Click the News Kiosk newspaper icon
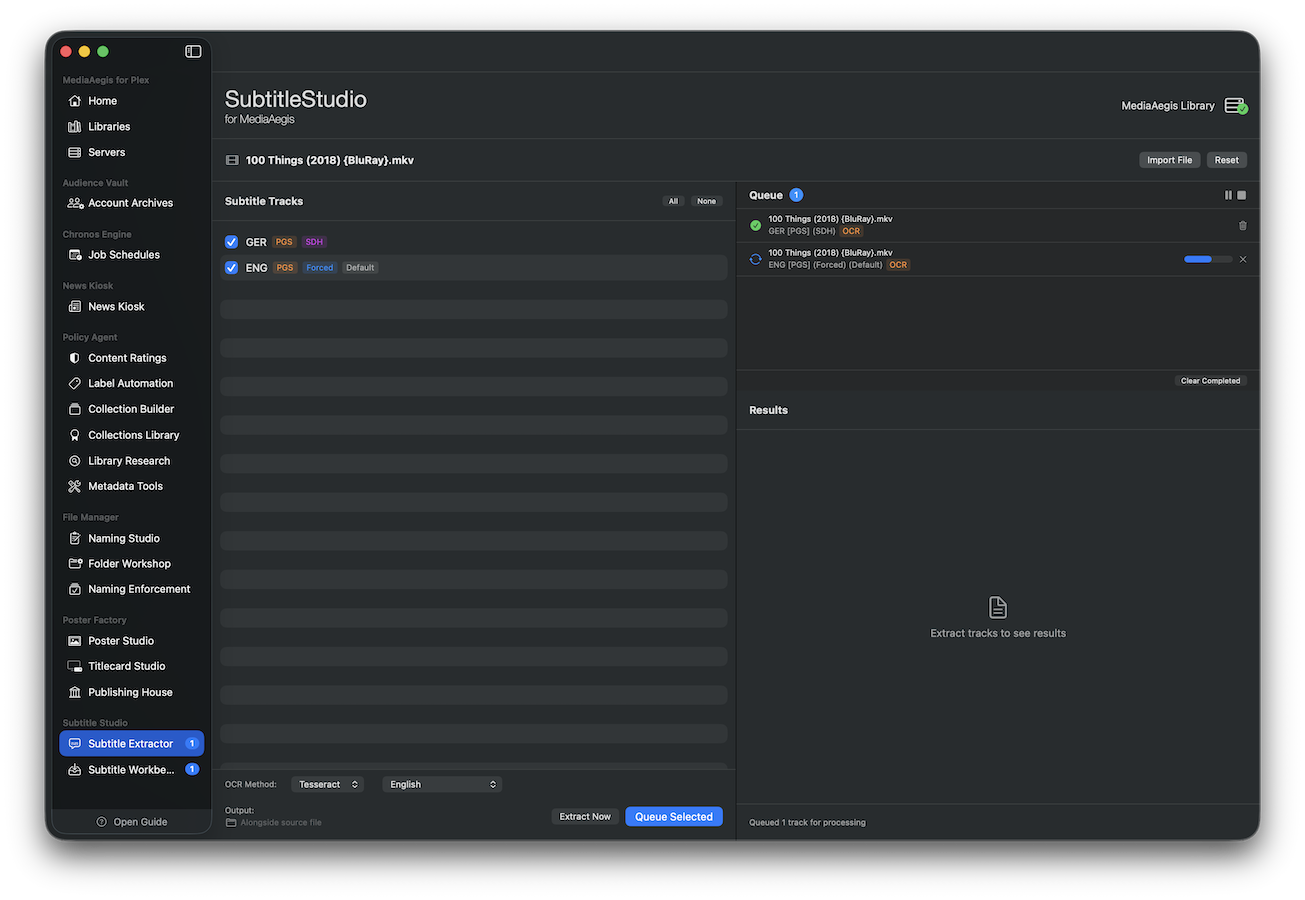The width and height of the screenshot is (1305, 900). point(74,307)
